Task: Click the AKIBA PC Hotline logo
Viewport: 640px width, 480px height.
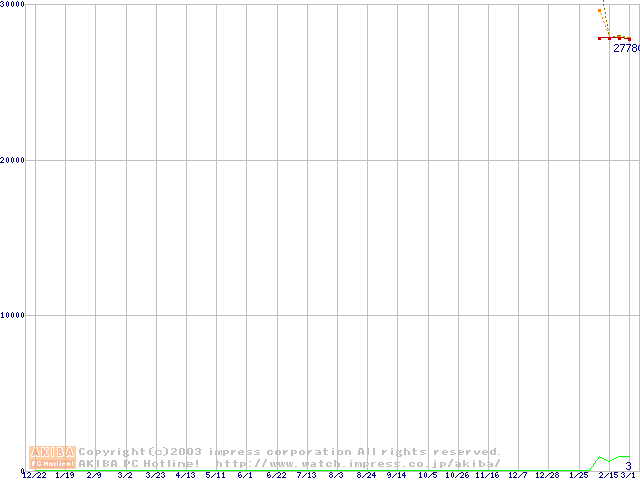Action: point(53,457)
